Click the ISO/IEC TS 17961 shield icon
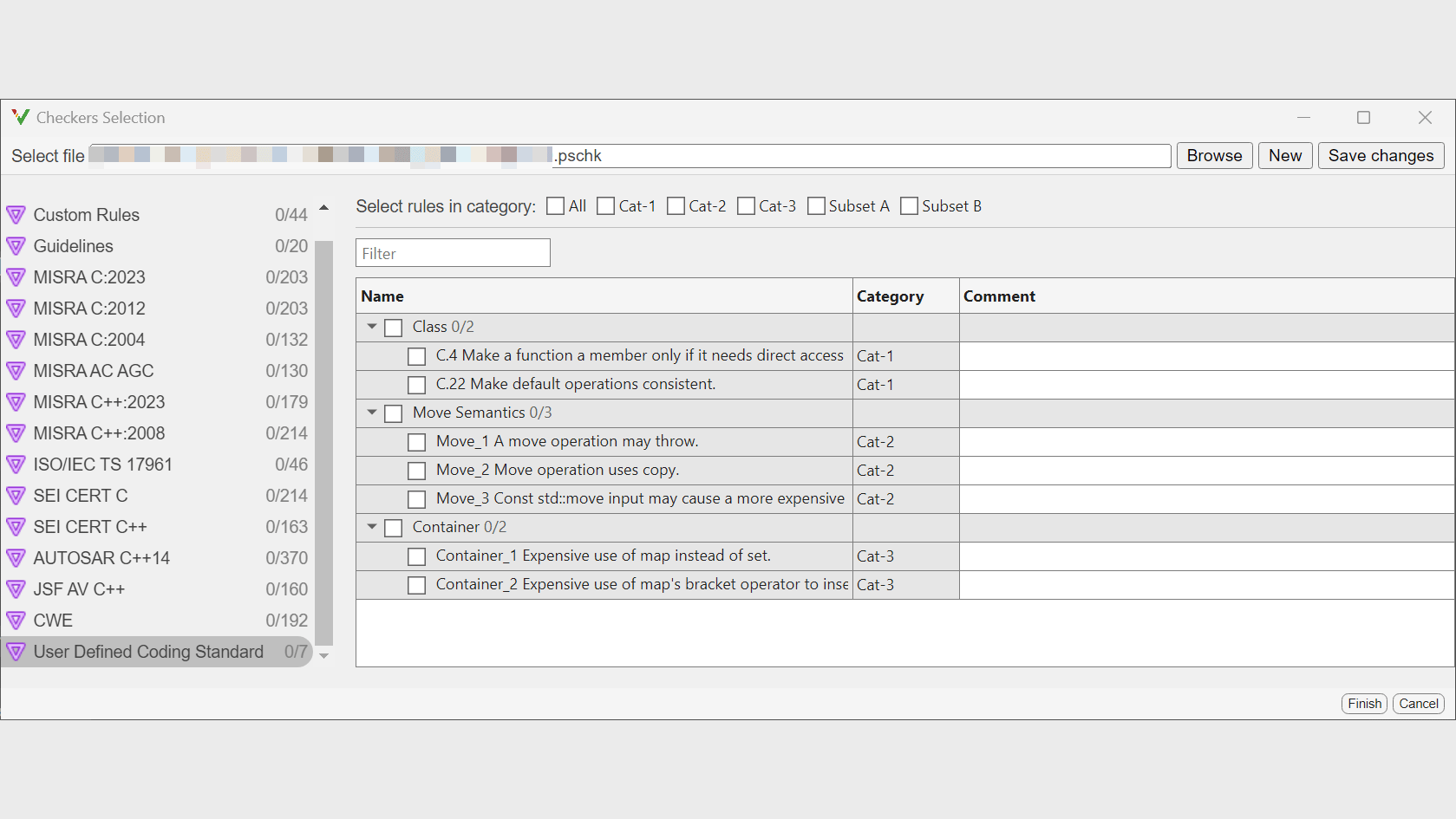 [x=16, y=465]
